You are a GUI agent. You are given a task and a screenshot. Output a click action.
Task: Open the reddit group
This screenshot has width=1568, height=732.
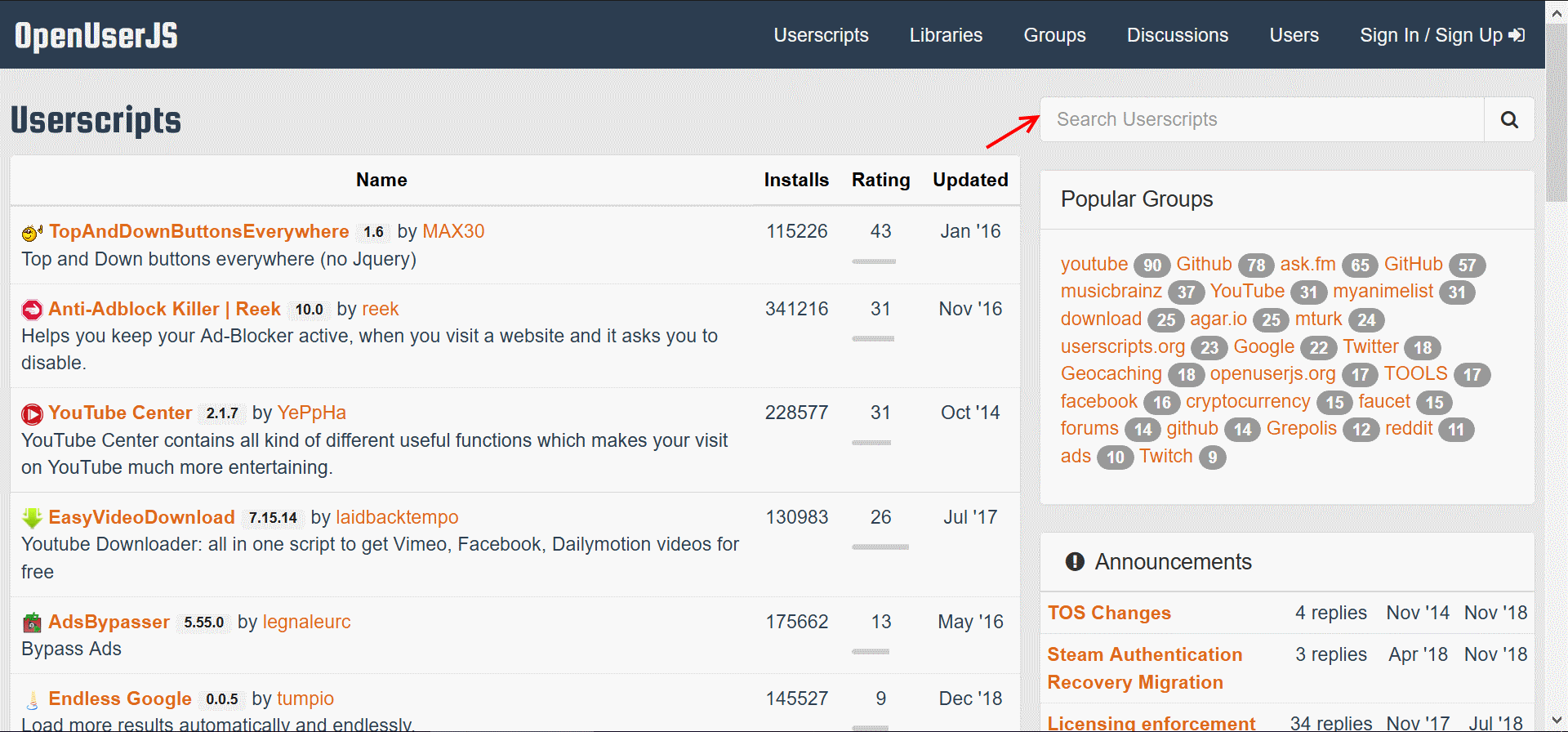(x=1409, y=428)
